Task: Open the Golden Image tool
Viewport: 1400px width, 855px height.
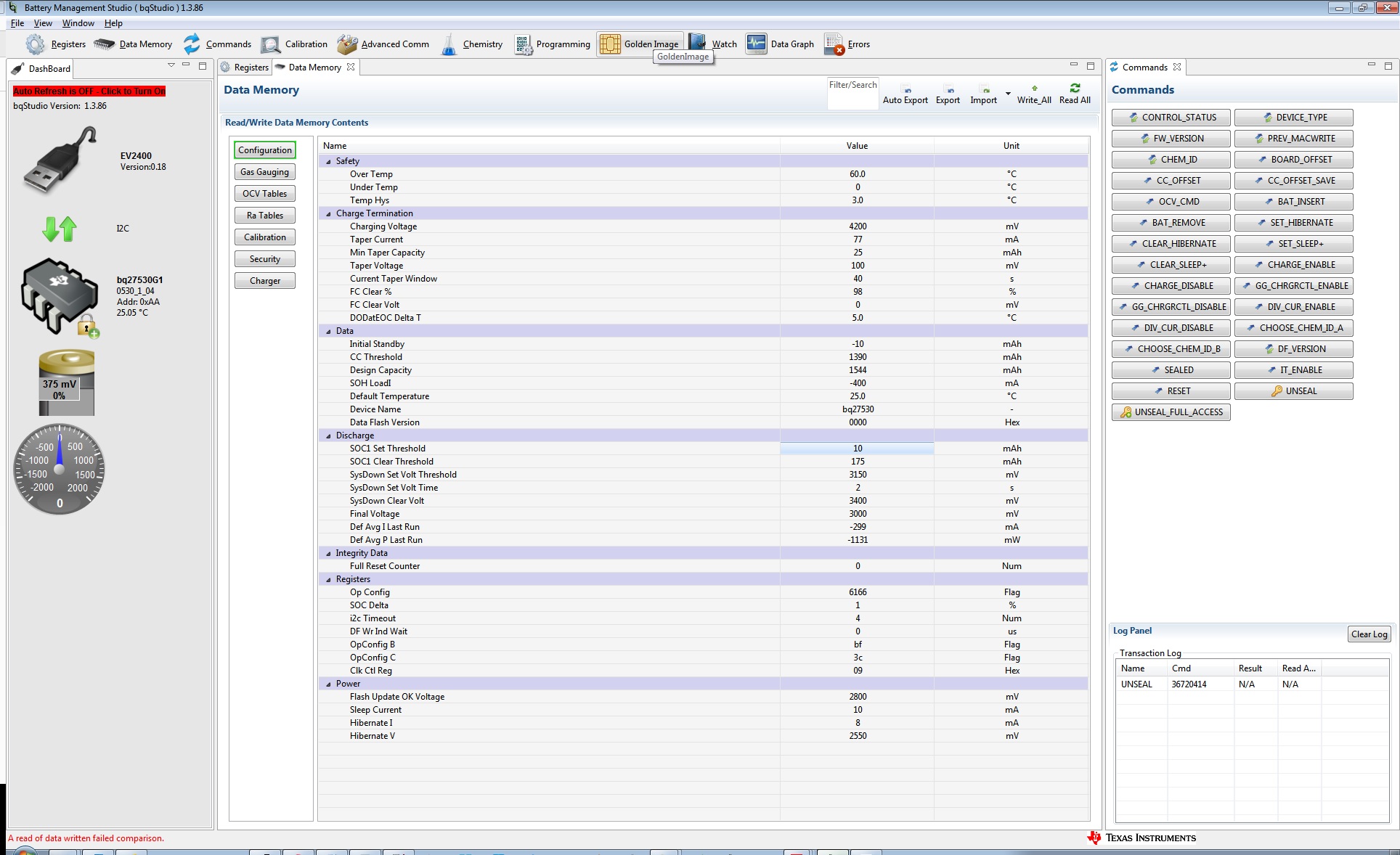Action: 640,44
